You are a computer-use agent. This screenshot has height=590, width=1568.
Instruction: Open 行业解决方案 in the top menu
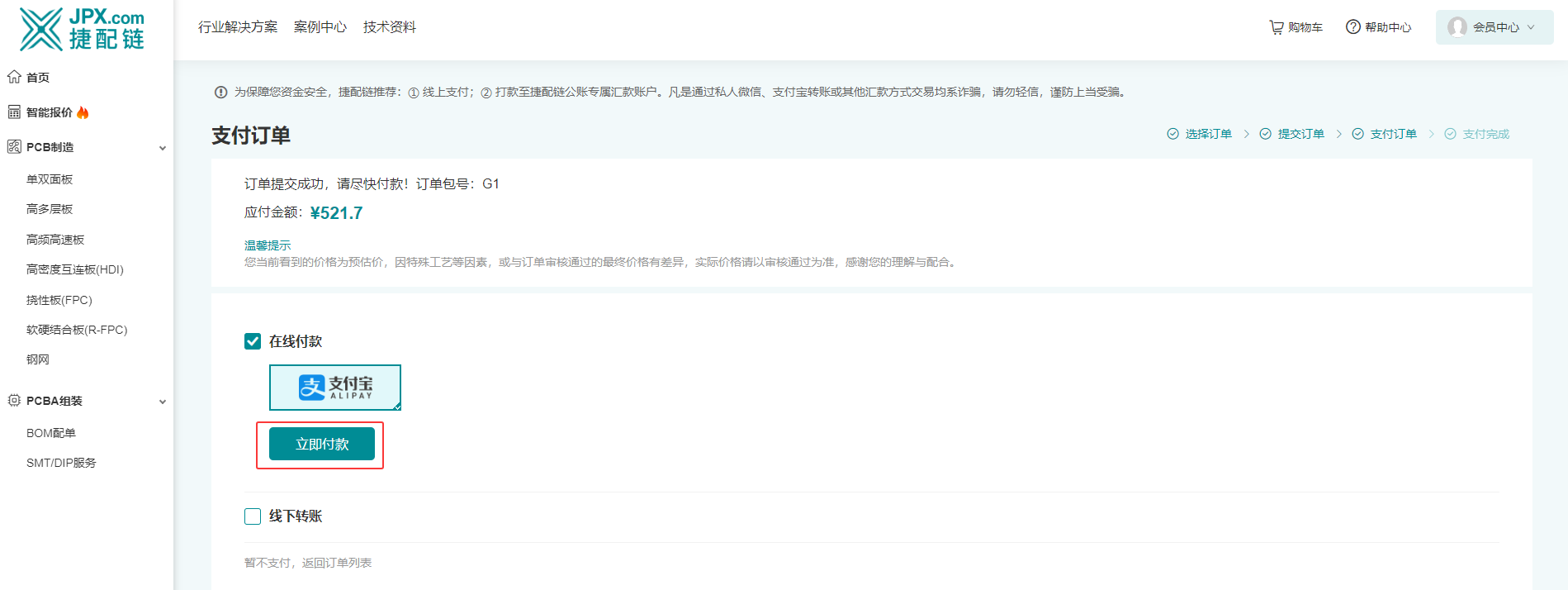238,27
